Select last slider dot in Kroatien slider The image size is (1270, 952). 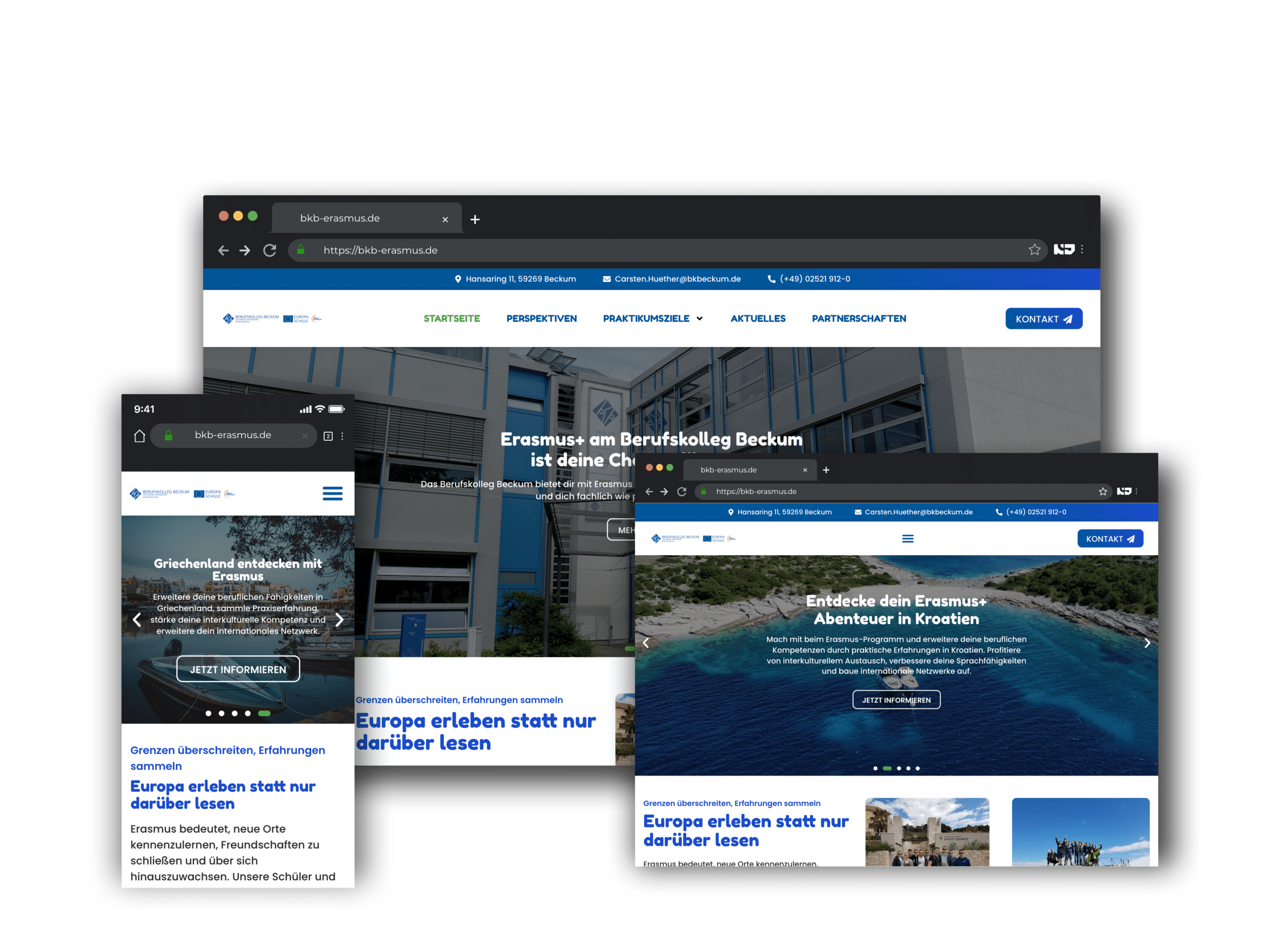tap(917, 769)
